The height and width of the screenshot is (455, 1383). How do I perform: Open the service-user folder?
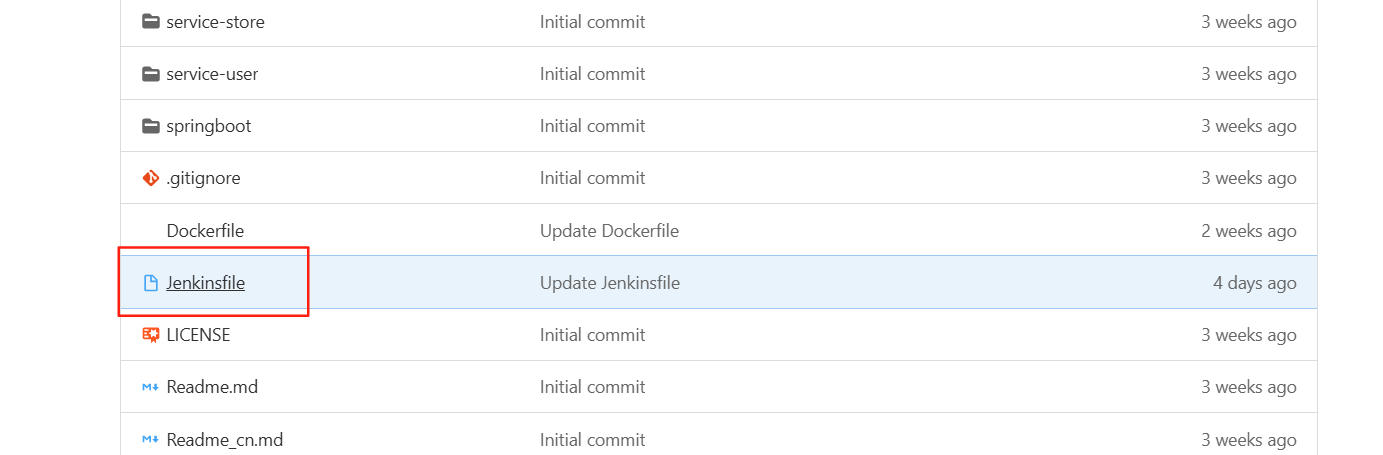pyautogui.click(x=212, y=74)
